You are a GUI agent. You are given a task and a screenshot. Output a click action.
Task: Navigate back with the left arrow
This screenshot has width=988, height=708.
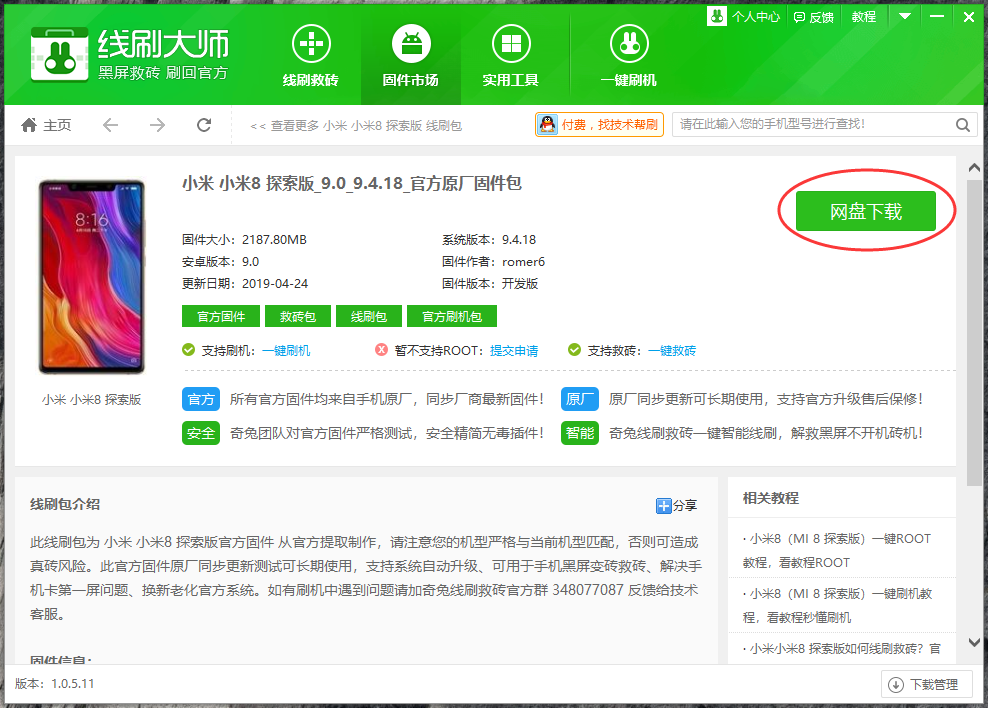(110, 125)
